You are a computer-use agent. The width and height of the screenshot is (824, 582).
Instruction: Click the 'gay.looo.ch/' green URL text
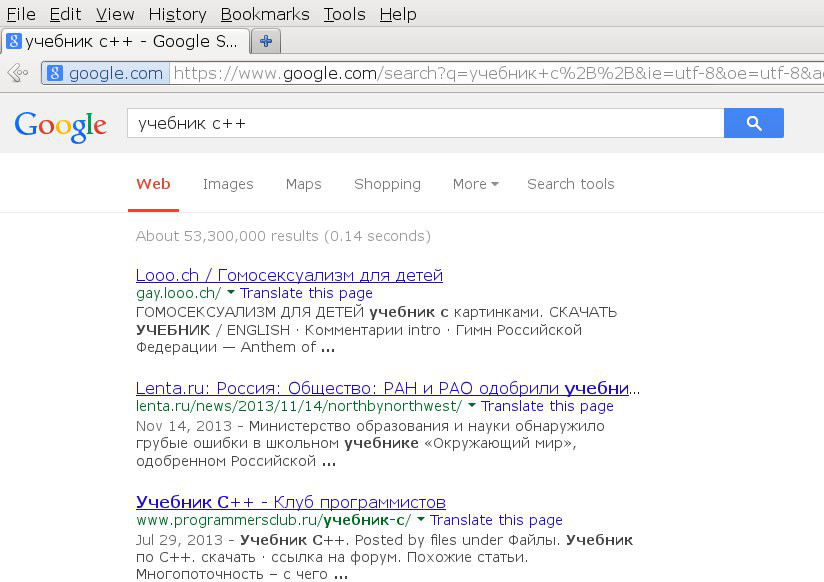point(179,293)
